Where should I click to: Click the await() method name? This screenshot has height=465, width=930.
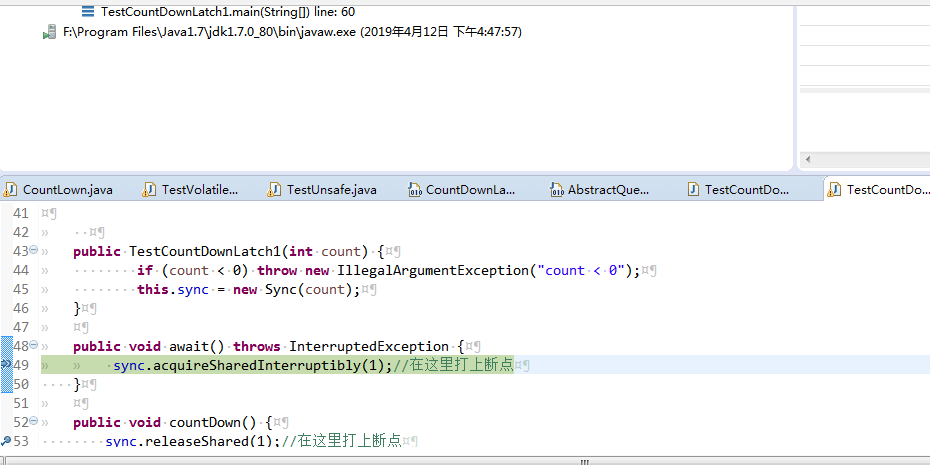197,346
